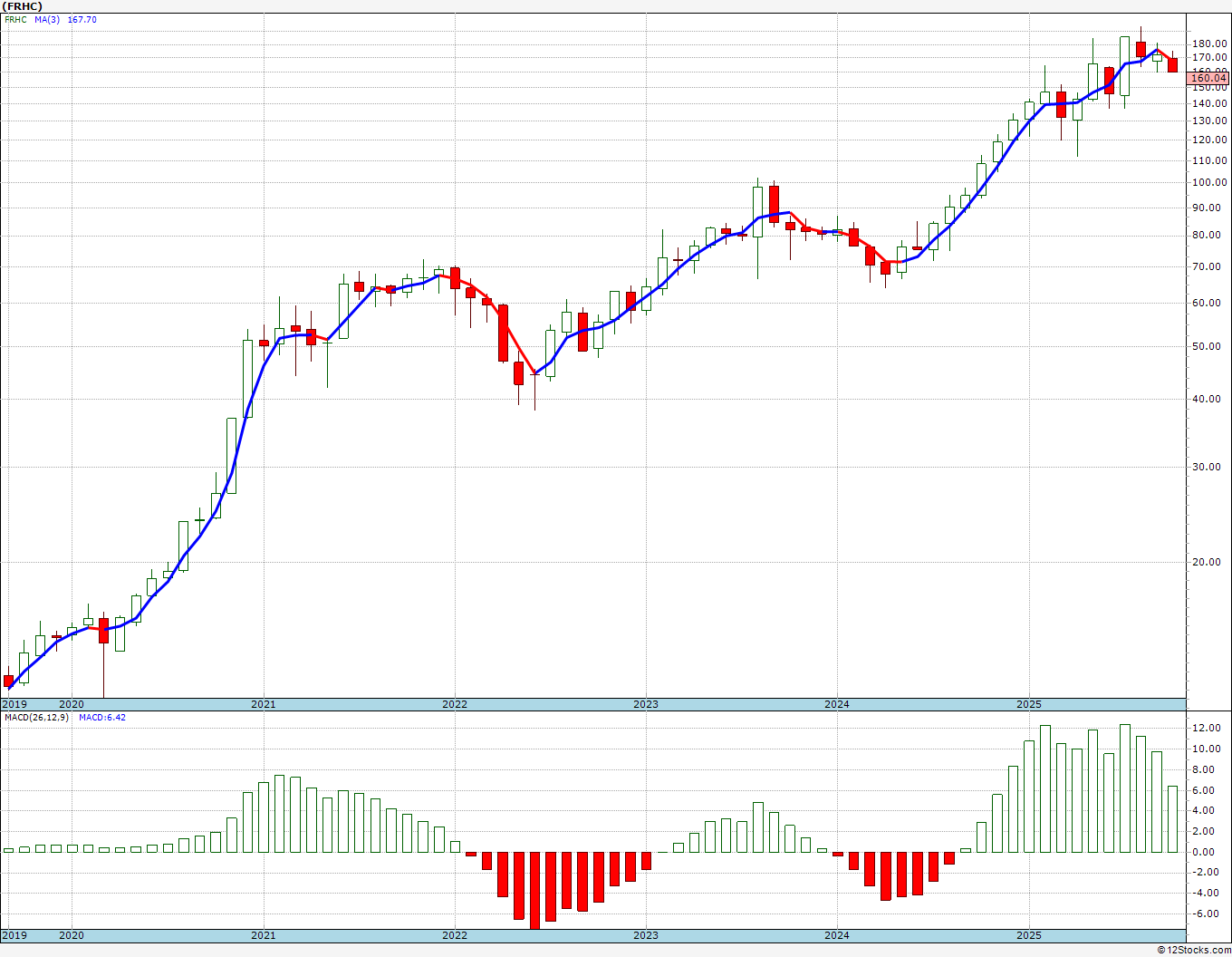Viewport: 1232px width, 957px height.
Task: Click the 110.00 price axis label
Action: (1210, 160)
